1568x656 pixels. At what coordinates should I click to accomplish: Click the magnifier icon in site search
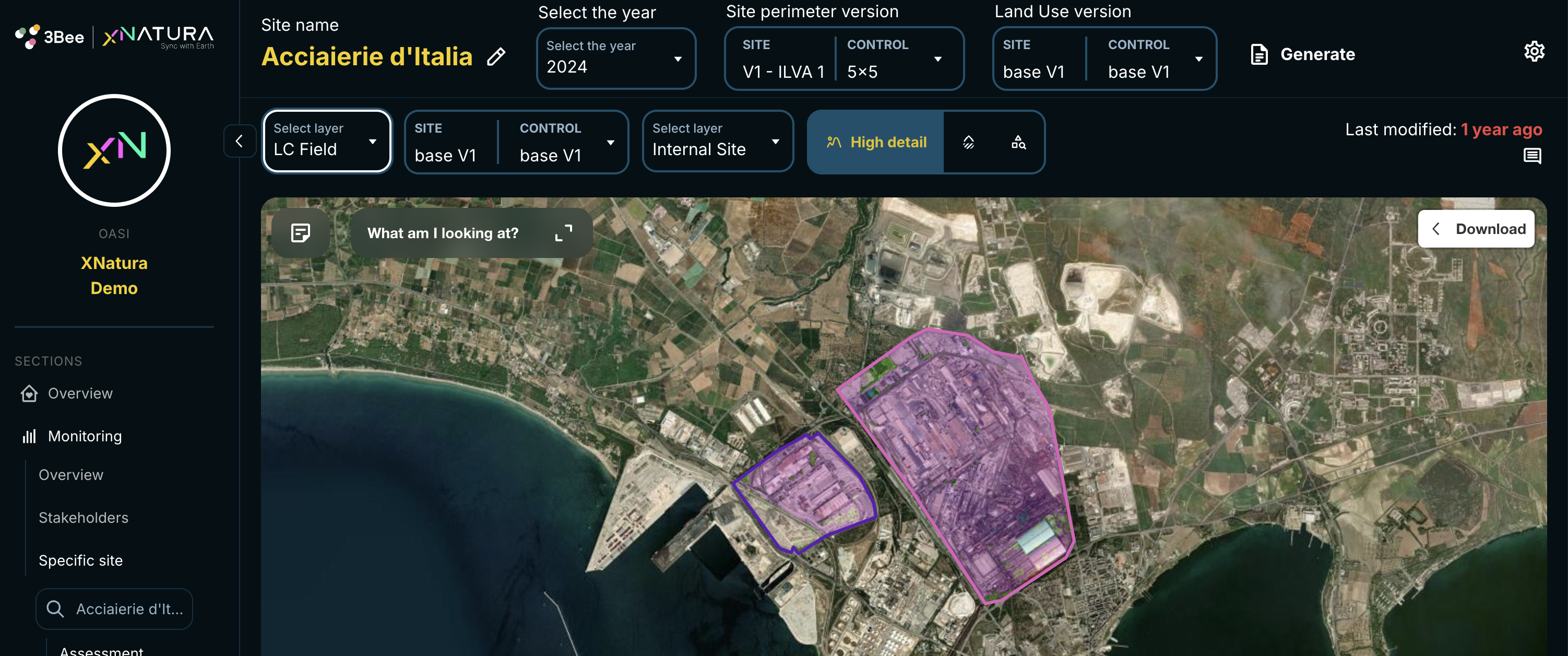pos(55,608)
